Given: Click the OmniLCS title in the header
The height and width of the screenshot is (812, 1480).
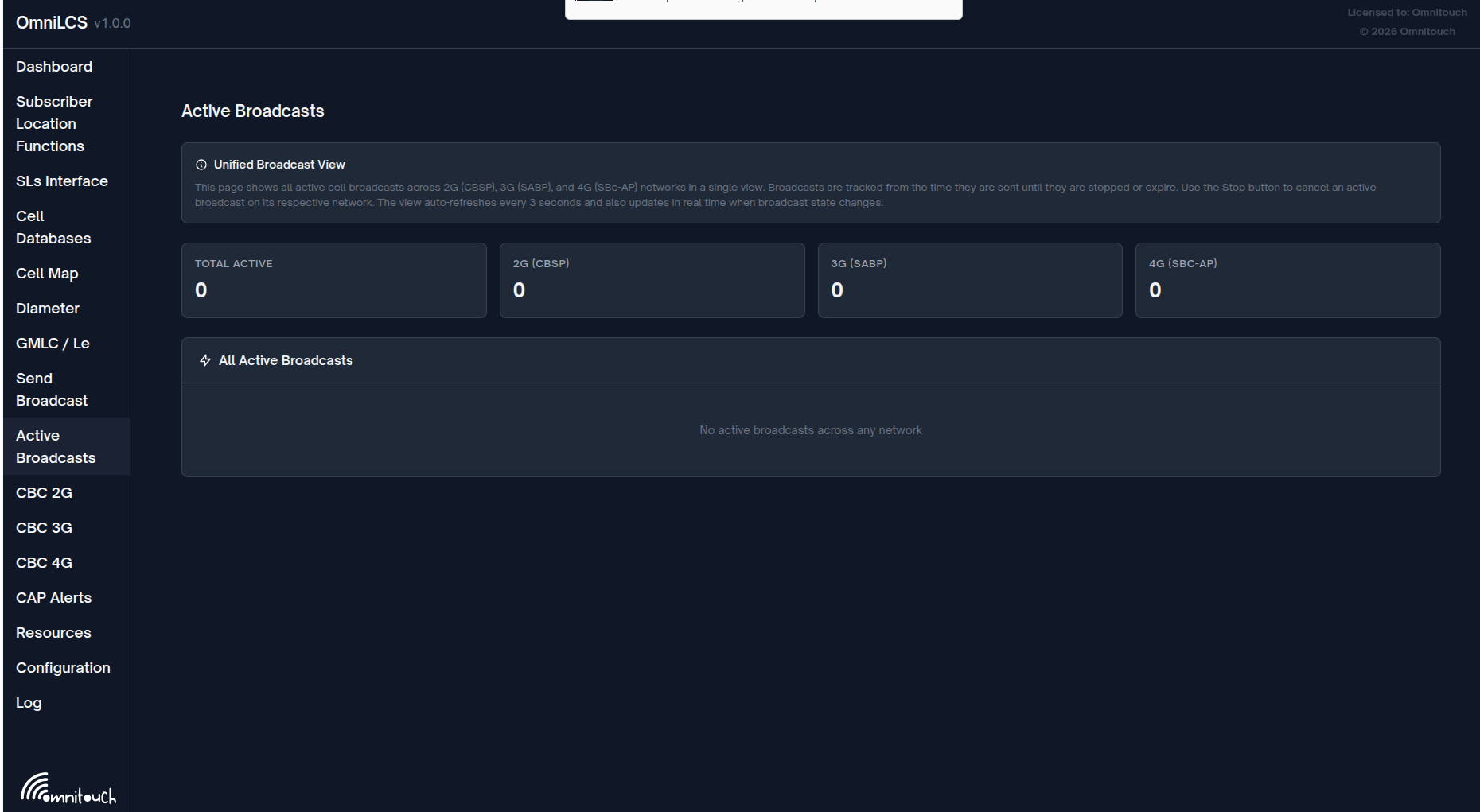Looking at the screenshot, I should (x=52, y=23).
